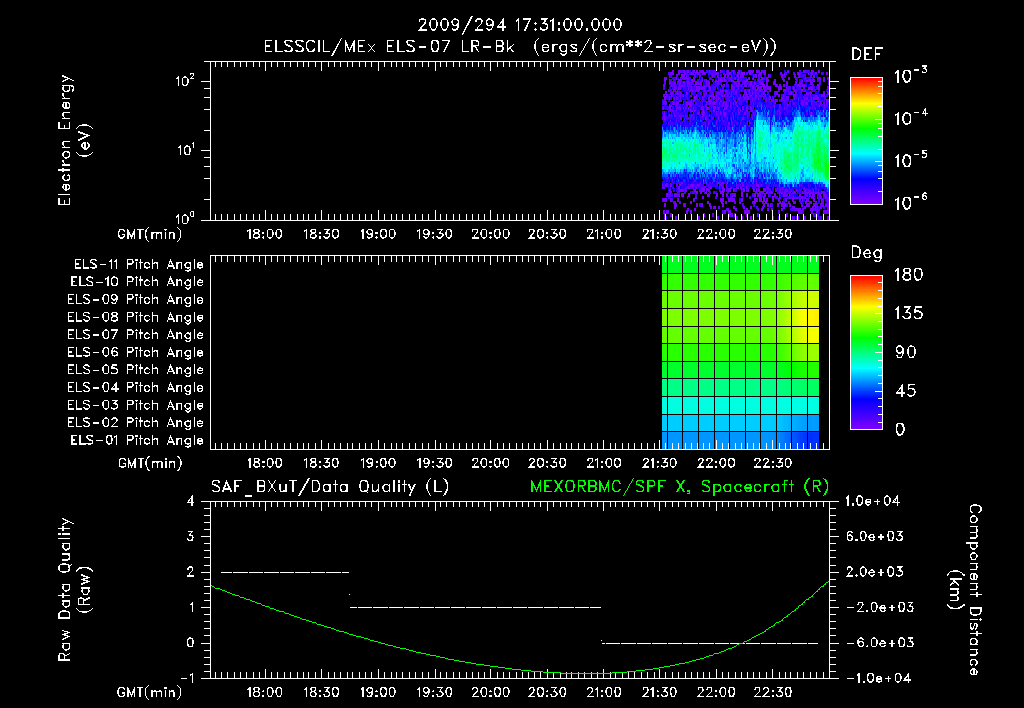Click GMT(min) label under the pitch angle panel
The image size is (1024, 708).
(150, 464)
